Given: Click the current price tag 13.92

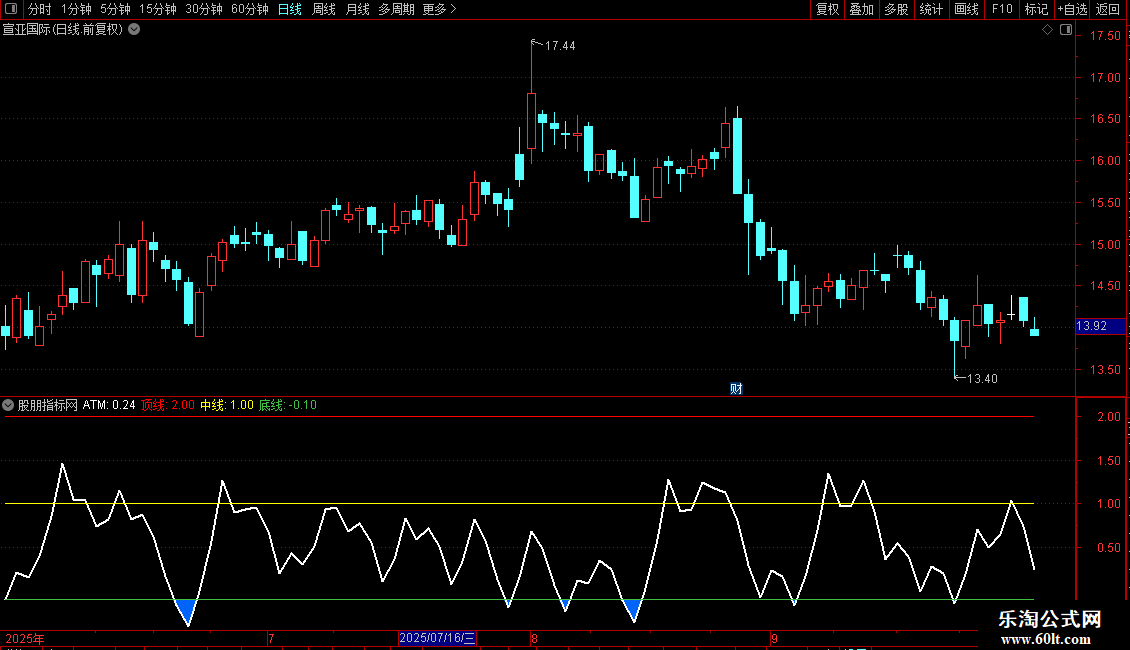Looking at the screenshot, I should [1100, 326].
